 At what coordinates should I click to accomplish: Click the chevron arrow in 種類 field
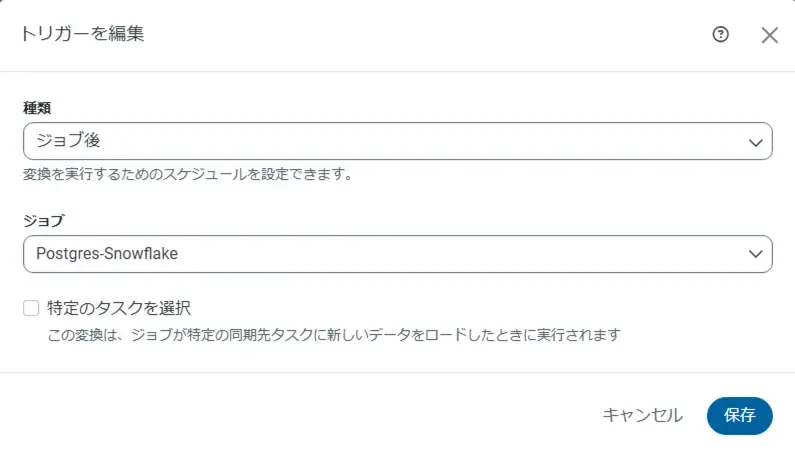[x=755, y=142]
